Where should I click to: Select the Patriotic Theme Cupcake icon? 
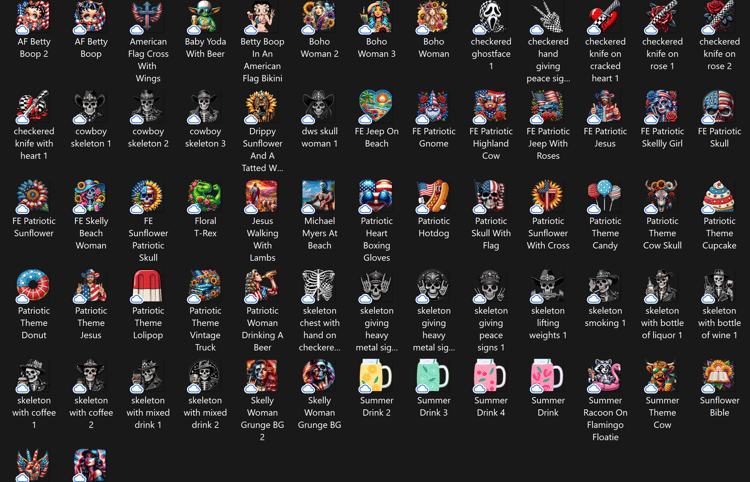[x=719, y=196]
